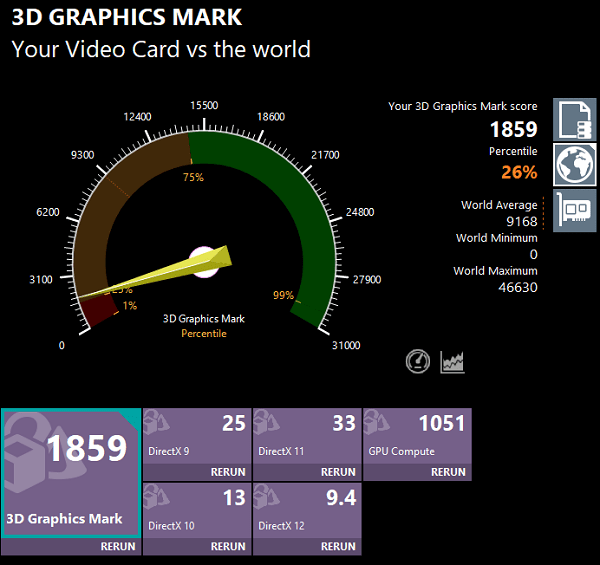Switch to the distribution chart view
The image size is (600, 565).
(452, 362)
